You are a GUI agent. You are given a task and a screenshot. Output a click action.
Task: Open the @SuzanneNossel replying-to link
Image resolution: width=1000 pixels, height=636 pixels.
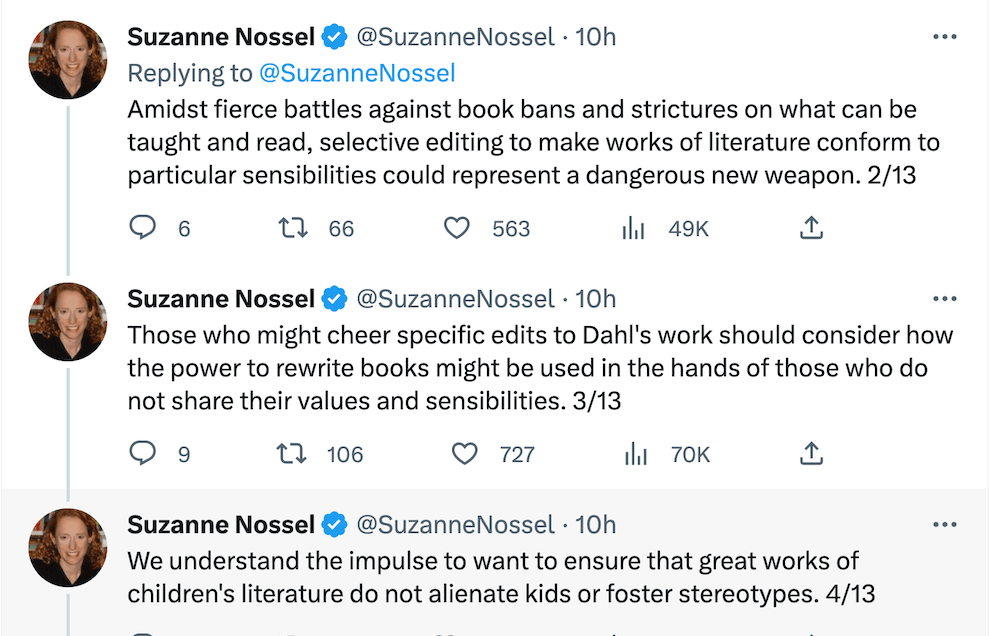[357, 73]
